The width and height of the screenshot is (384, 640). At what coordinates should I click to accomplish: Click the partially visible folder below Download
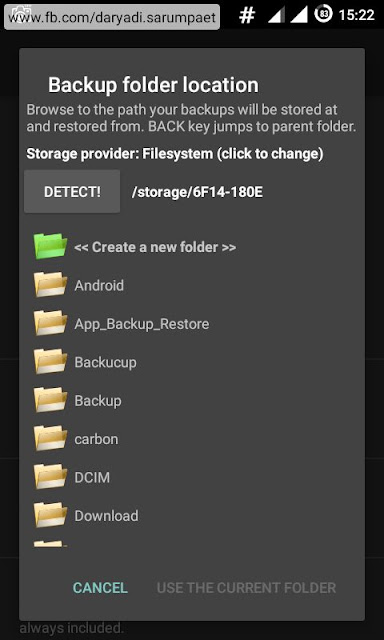pyautogui.click(x=50, y=544)
